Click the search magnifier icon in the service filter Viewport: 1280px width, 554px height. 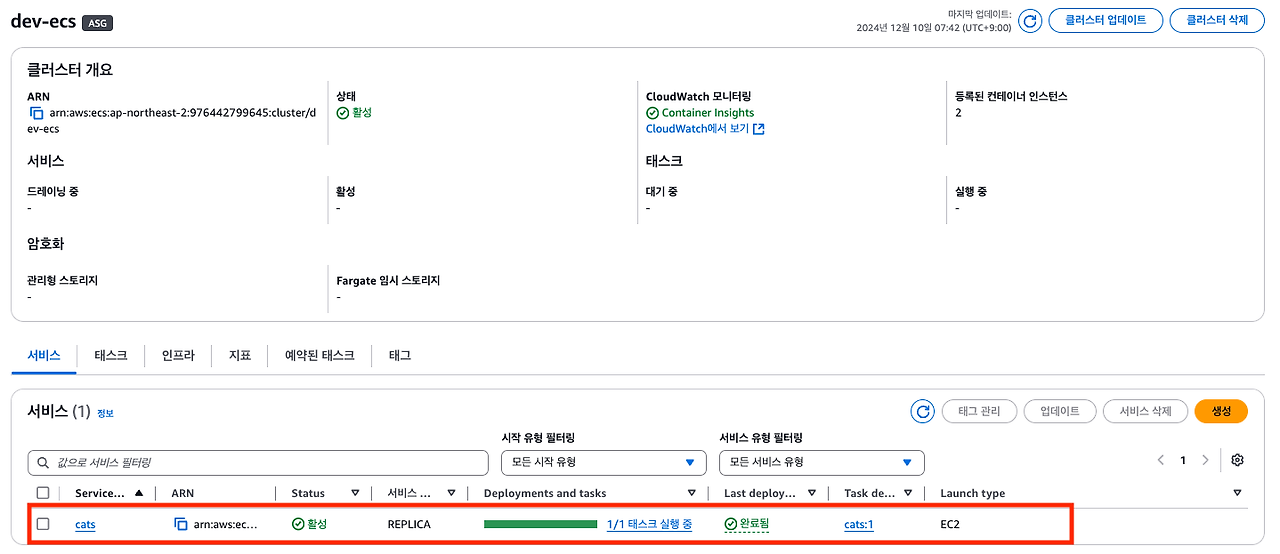[x=43, y=463]
